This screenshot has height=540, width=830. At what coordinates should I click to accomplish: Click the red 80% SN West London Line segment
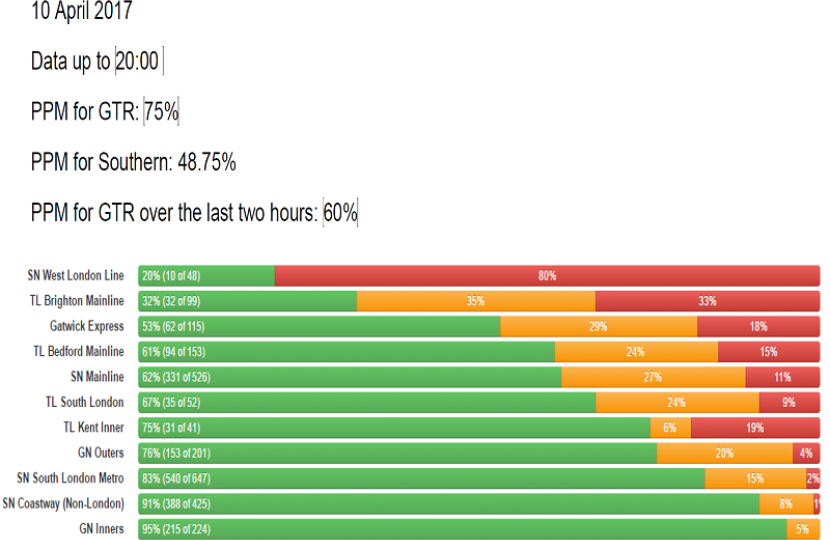547,276
